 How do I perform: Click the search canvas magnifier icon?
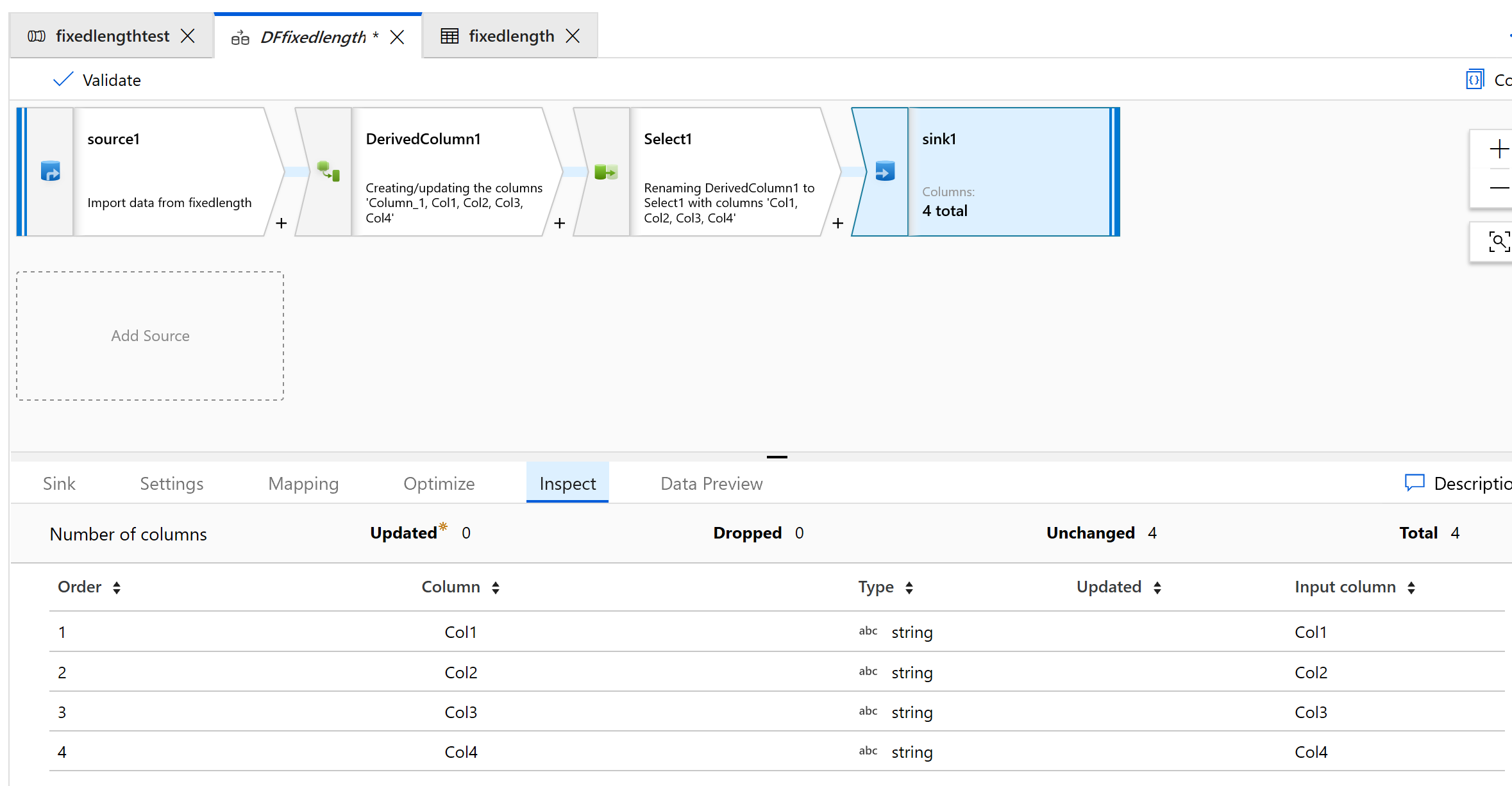pos(1499,242)
